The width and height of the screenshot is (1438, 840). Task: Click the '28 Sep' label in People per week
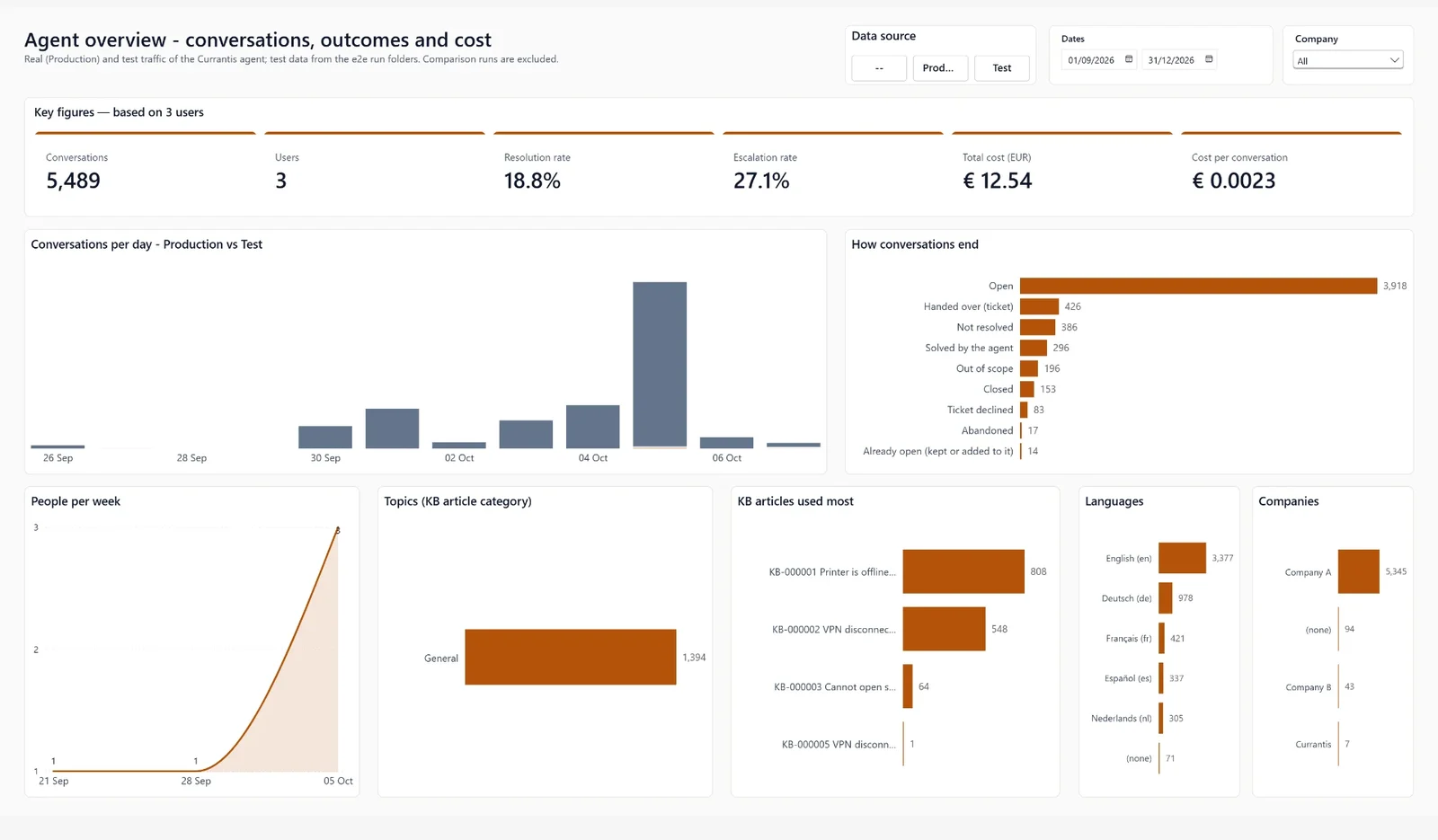tap(196, 782)
